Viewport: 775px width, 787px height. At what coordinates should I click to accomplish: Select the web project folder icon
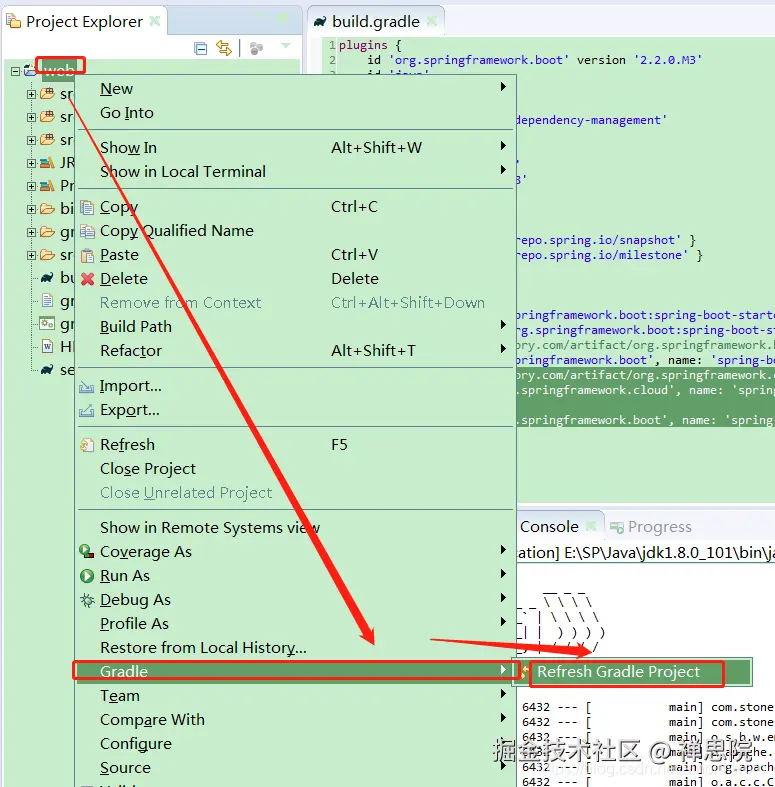coord(30,69)
